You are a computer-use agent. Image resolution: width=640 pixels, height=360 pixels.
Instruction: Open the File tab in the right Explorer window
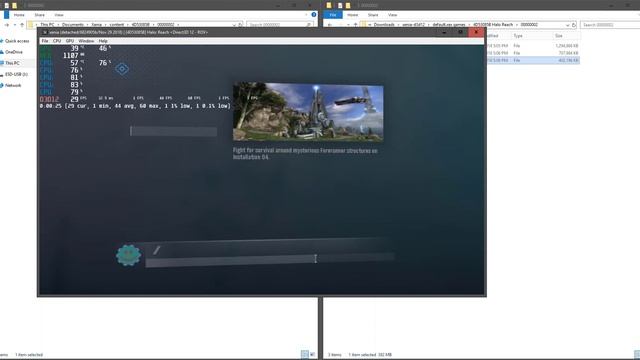[333, 15]
